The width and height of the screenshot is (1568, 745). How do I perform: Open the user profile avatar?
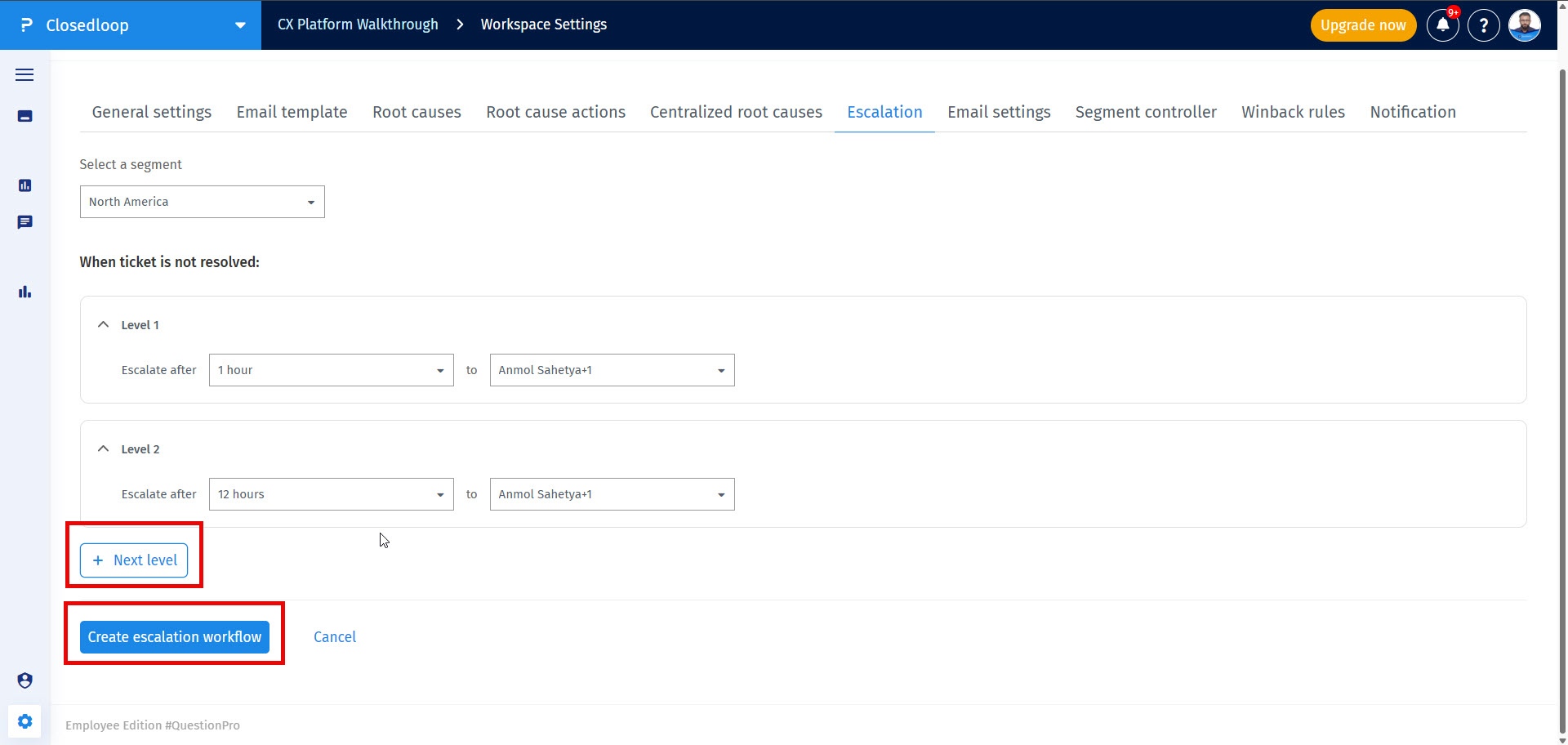point(1524,25)
